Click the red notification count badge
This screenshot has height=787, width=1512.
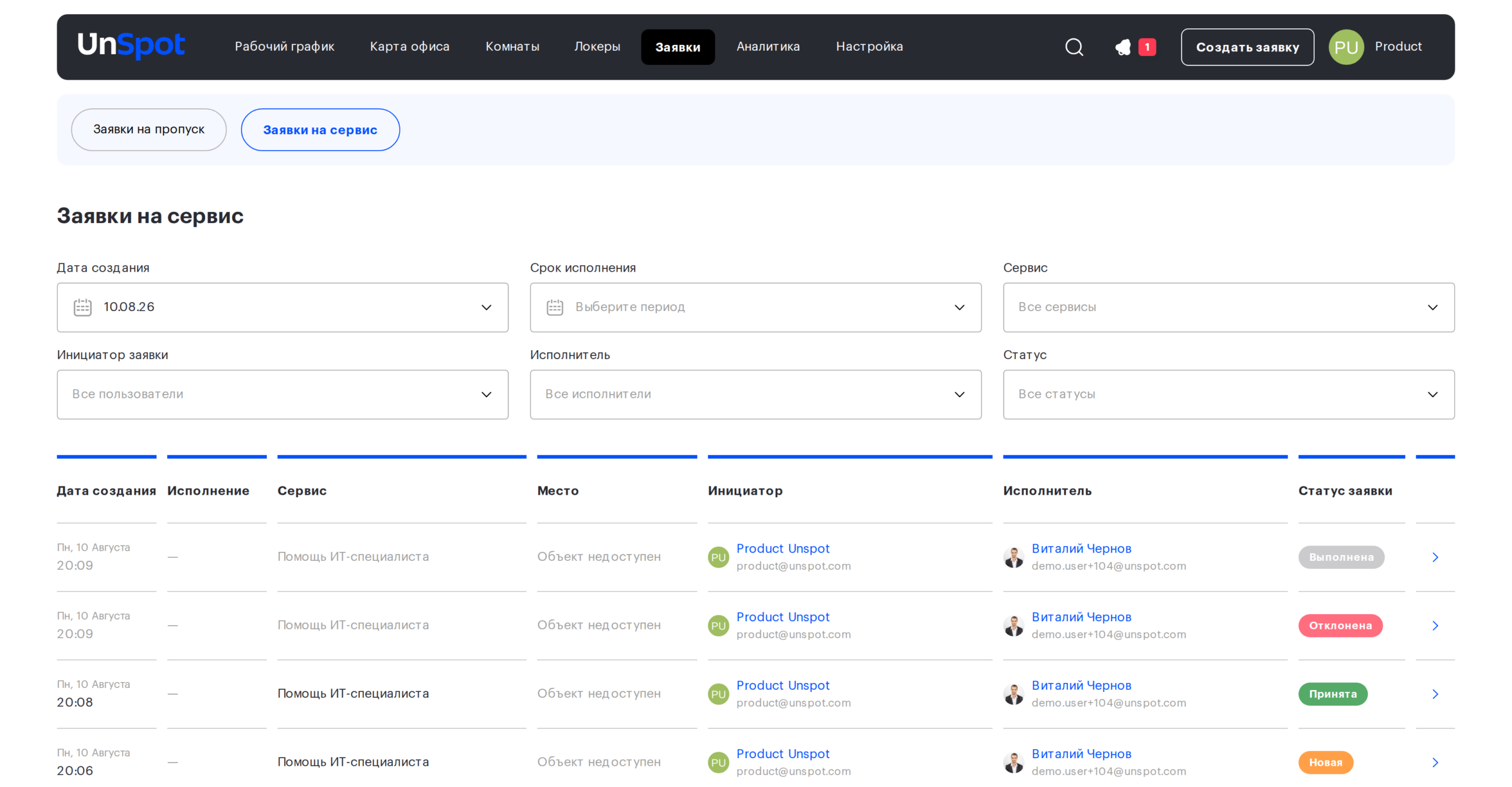[x=1147, y=47]
